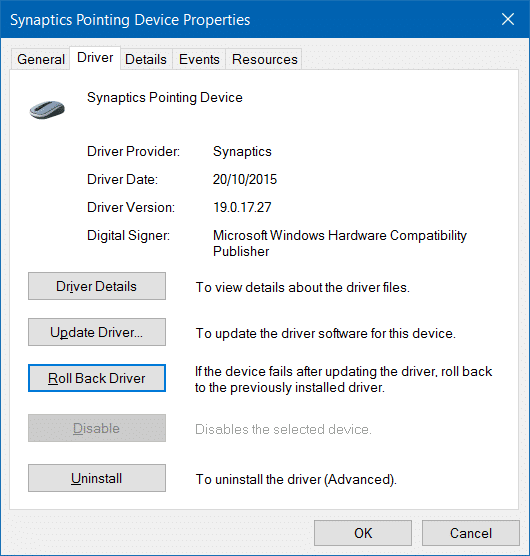Click the Driver Version: label
This screenshot has height=556, width=530.
point(131,207)
